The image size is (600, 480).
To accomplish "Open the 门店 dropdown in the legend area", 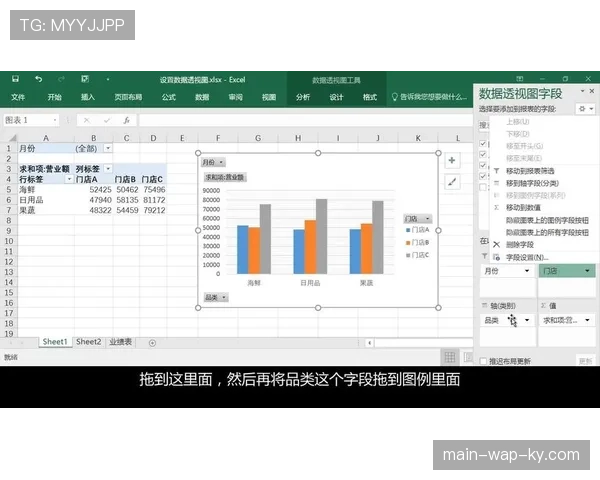I will [x=587, y=271].
